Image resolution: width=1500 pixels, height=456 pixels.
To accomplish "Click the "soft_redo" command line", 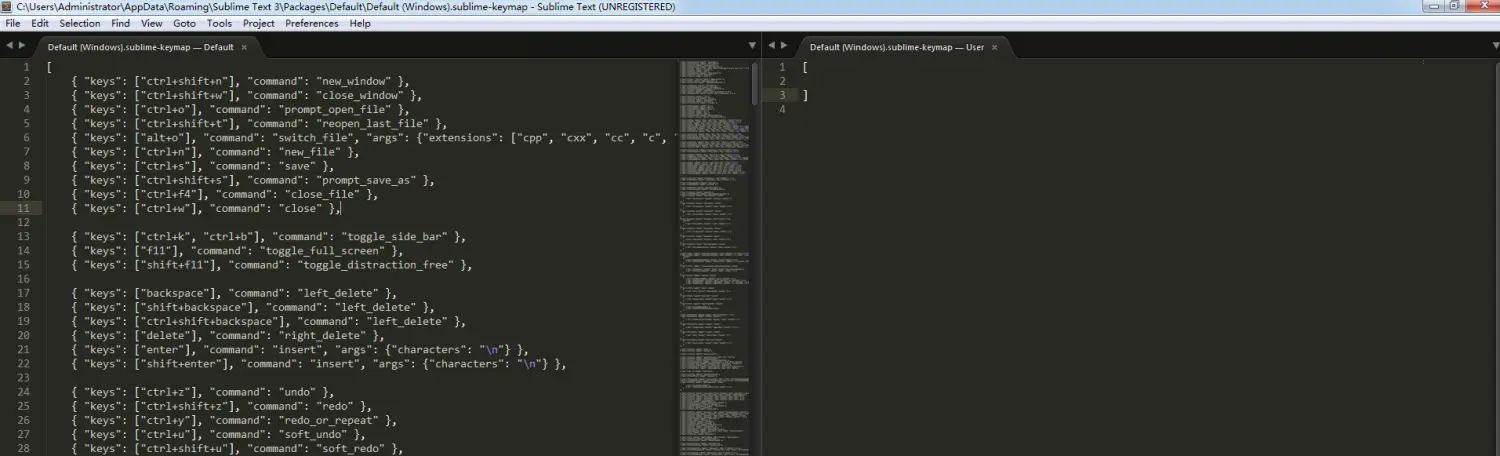I will pos(237,449).
